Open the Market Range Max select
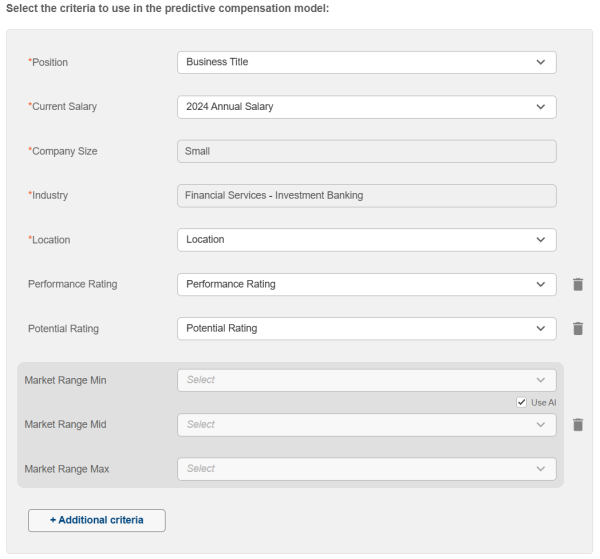600x559 pixels. click(x=367, y=469)
